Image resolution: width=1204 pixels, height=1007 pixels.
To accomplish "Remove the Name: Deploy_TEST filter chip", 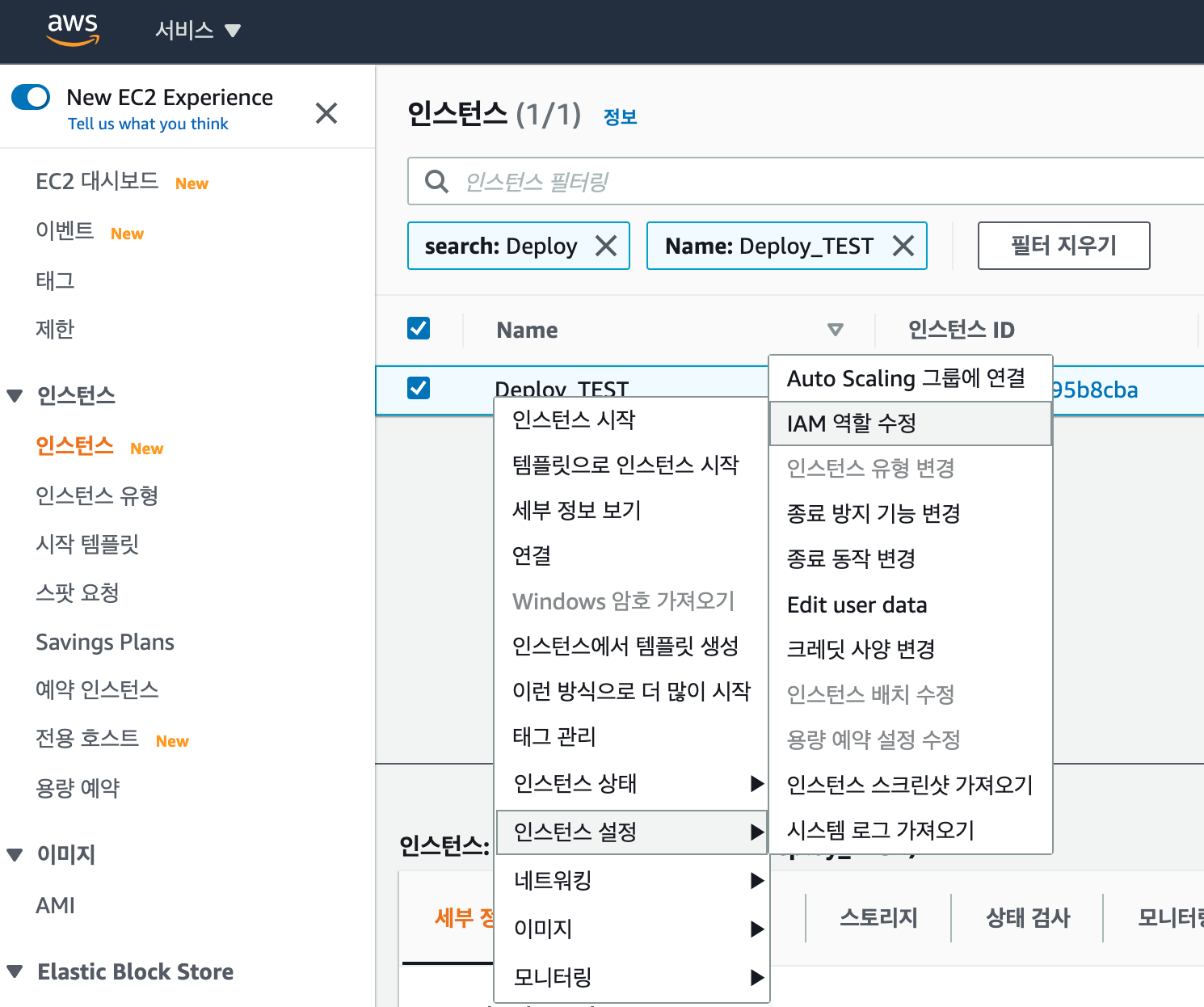I will [903, 246].
